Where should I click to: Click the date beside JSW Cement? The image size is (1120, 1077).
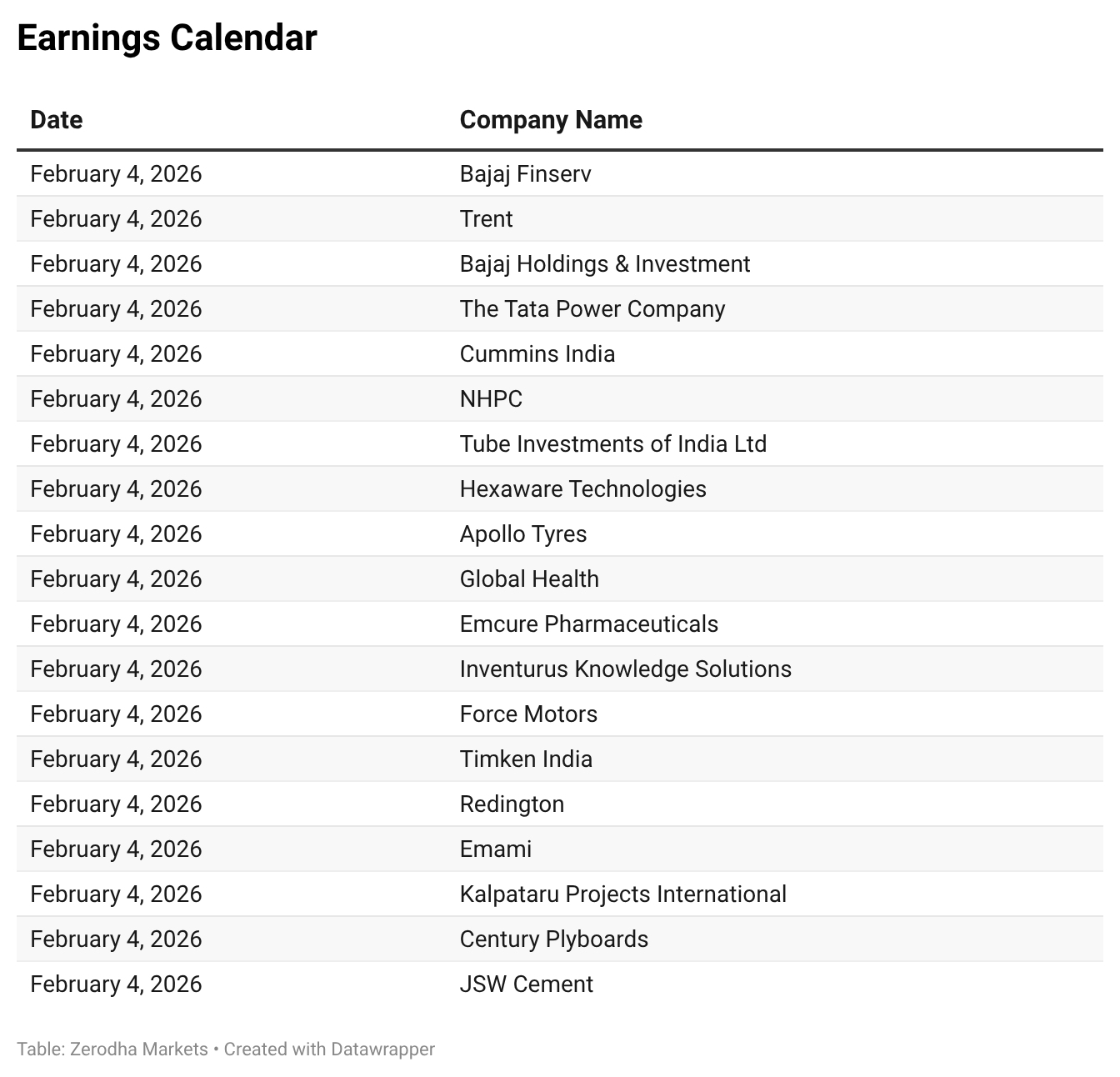(116, 984)
